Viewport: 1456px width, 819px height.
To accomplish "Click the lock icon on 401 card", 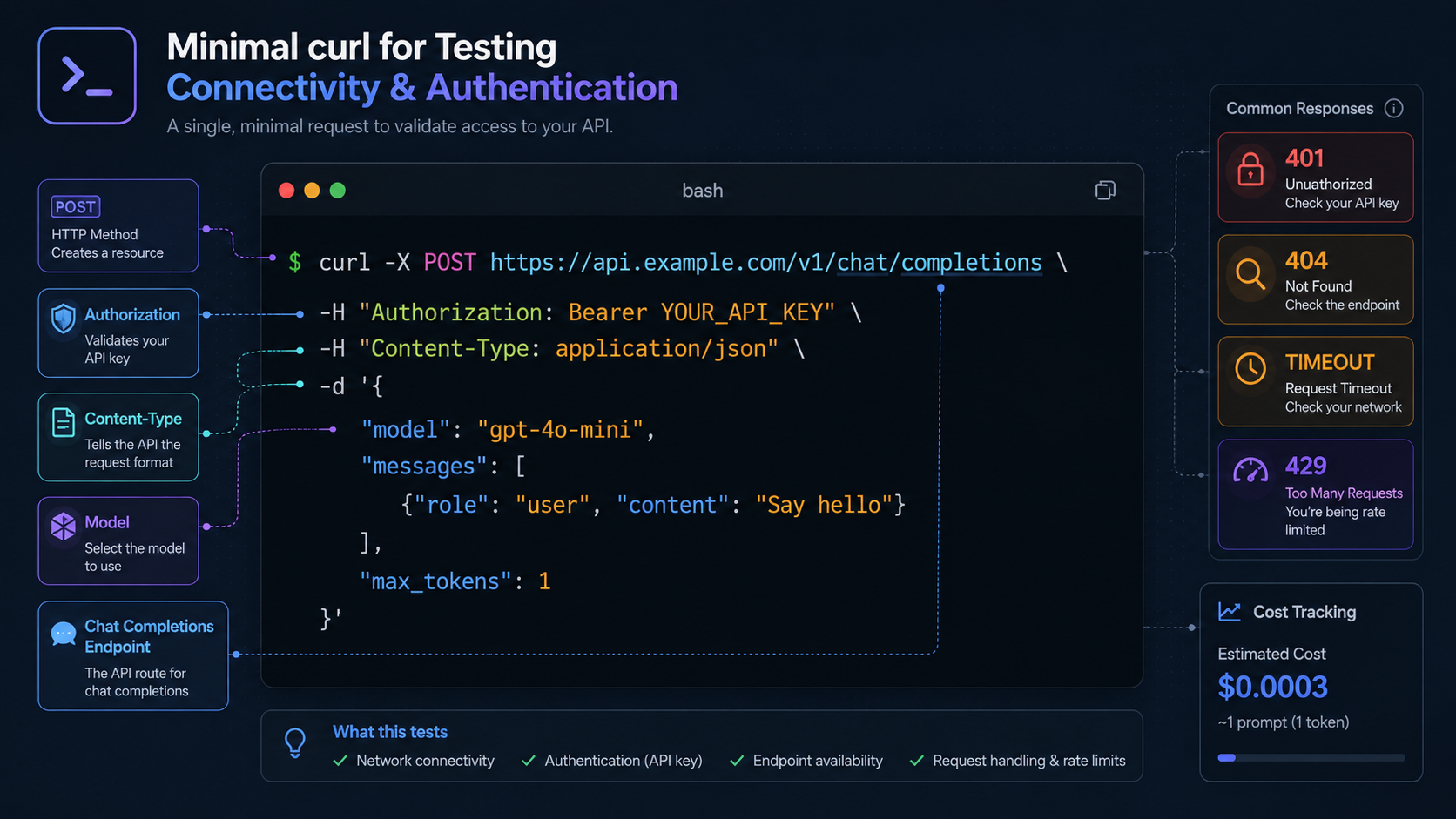I will tap(1250, 169).
